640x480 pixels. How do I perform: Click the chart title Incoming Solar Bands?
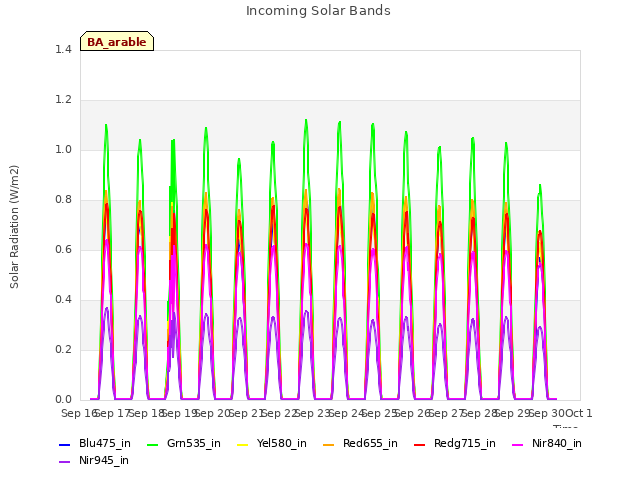click(x=318, y=11)
